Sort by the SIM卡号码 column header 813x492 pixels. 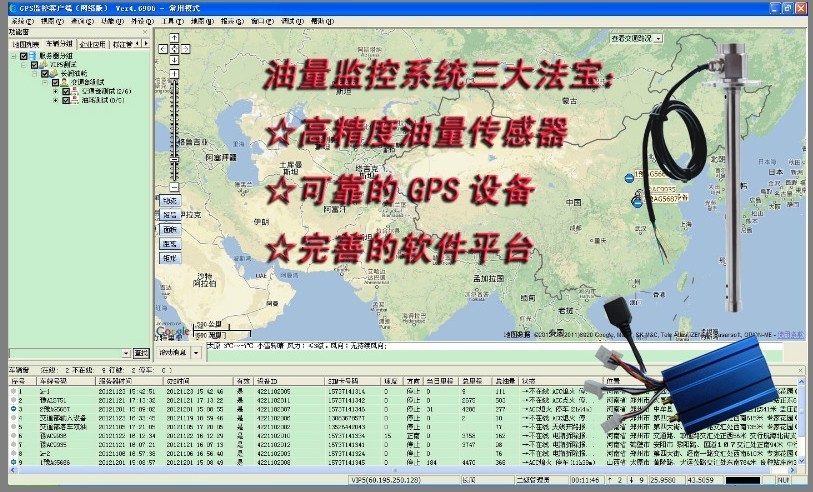click(x=354, y=381)
